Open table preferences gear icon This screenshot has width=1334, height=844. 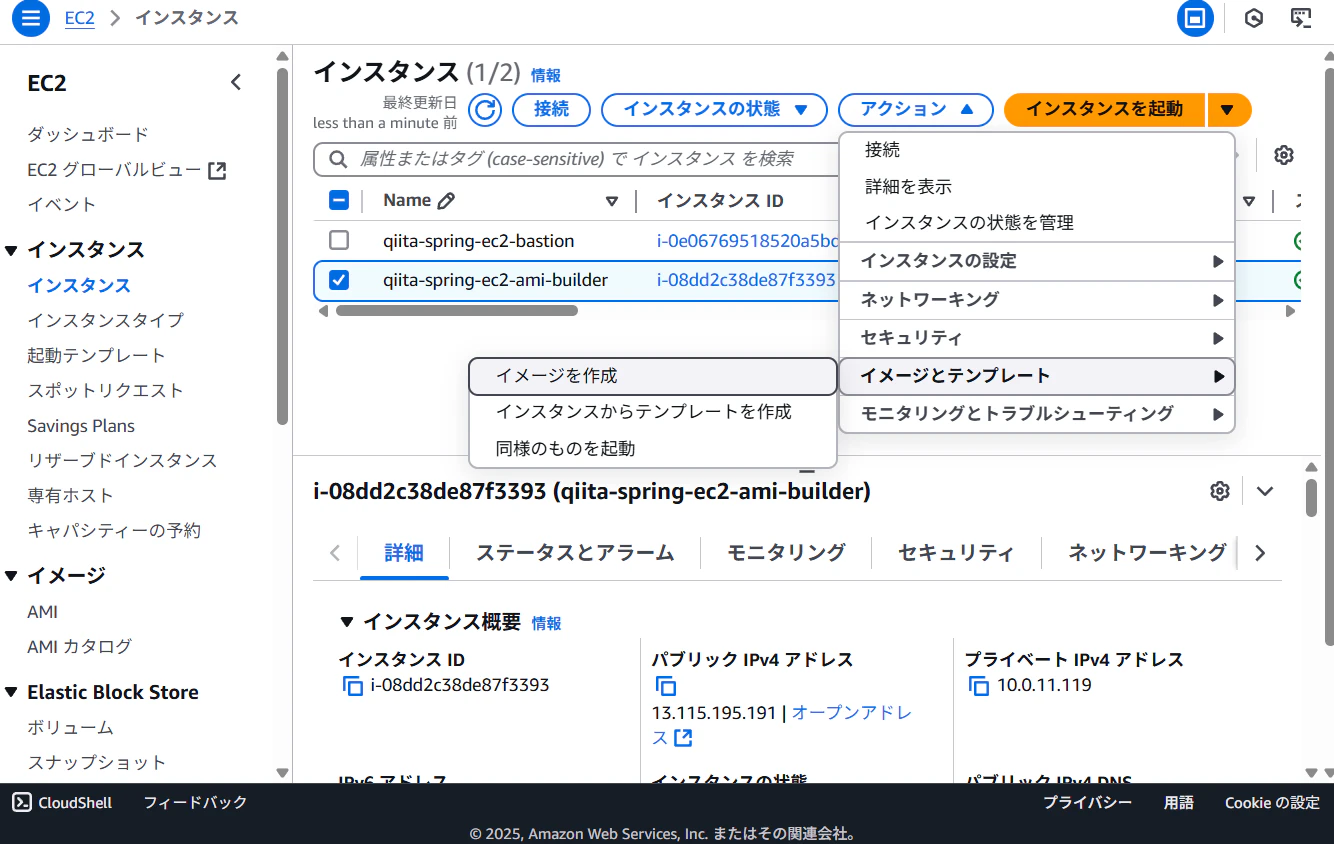click(1284, 155)
